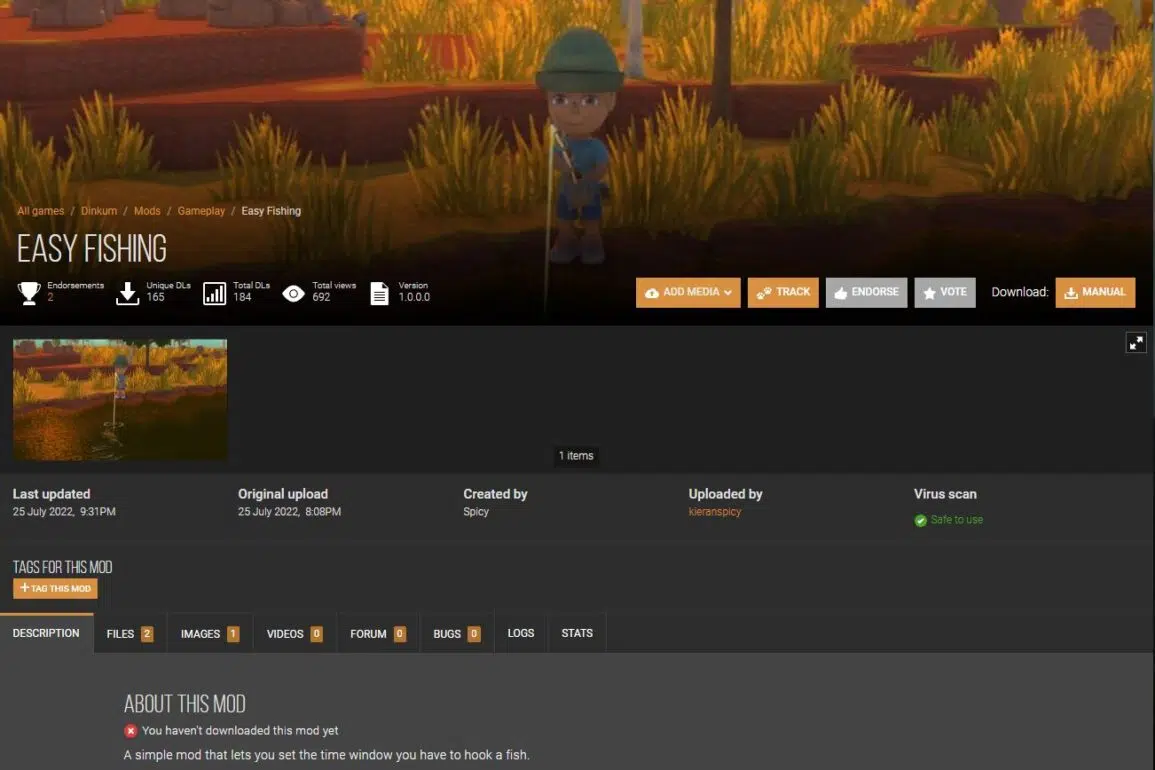Click the Unique DLs count 165
The height and width of the screenshot is (770, 1155).
155,297
